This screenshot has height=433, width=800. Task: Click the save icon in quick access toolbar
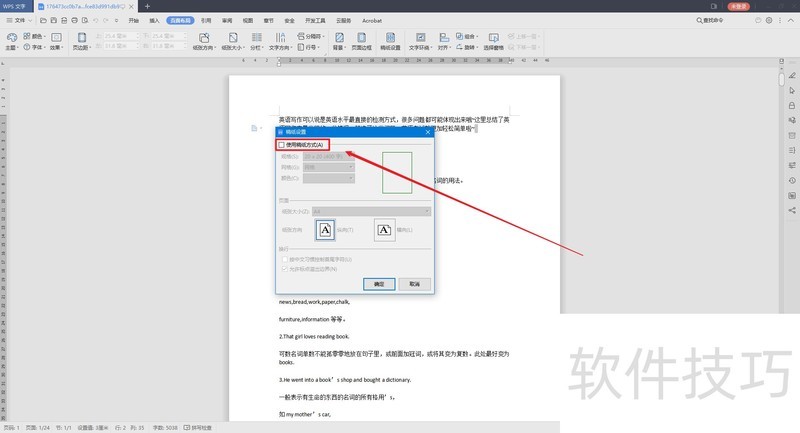[53, 20]
